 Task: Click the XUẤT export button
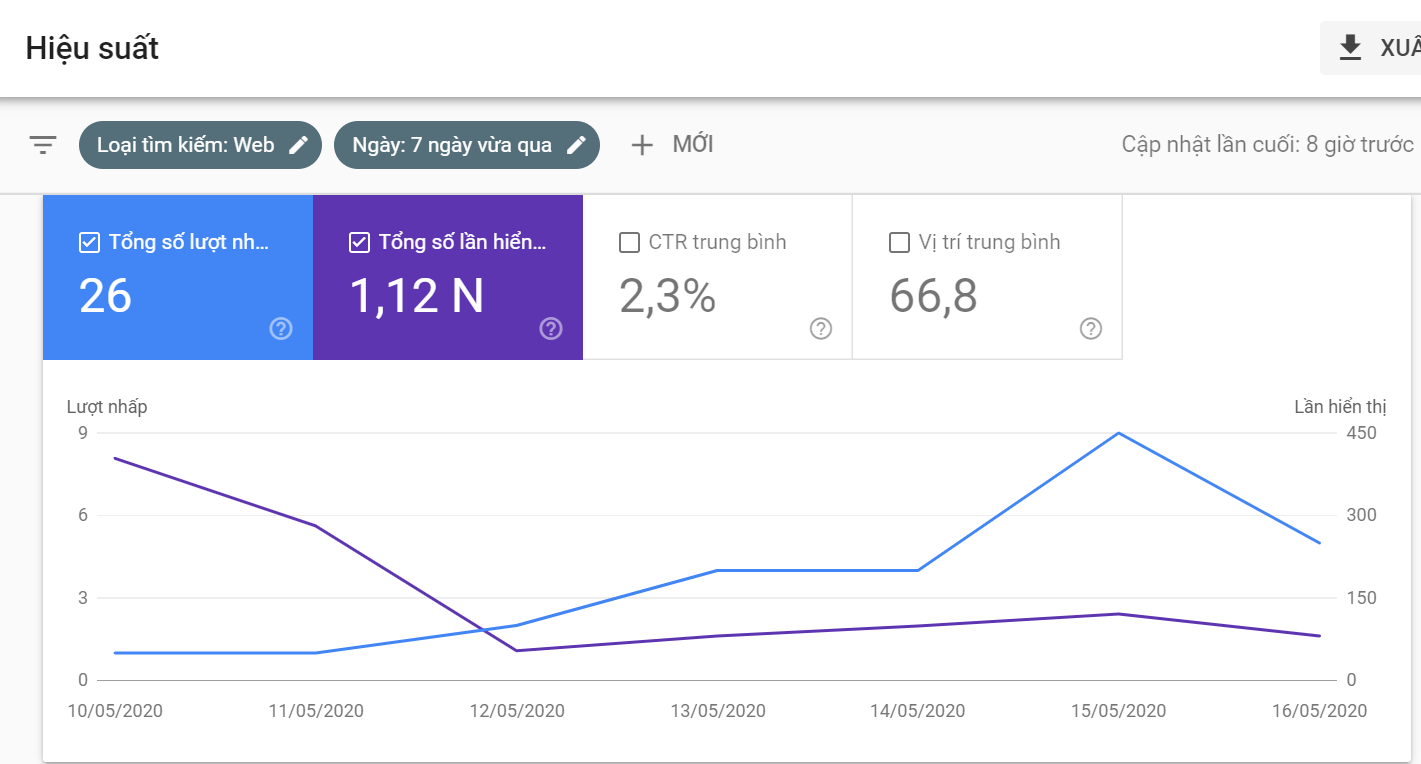1371,47
